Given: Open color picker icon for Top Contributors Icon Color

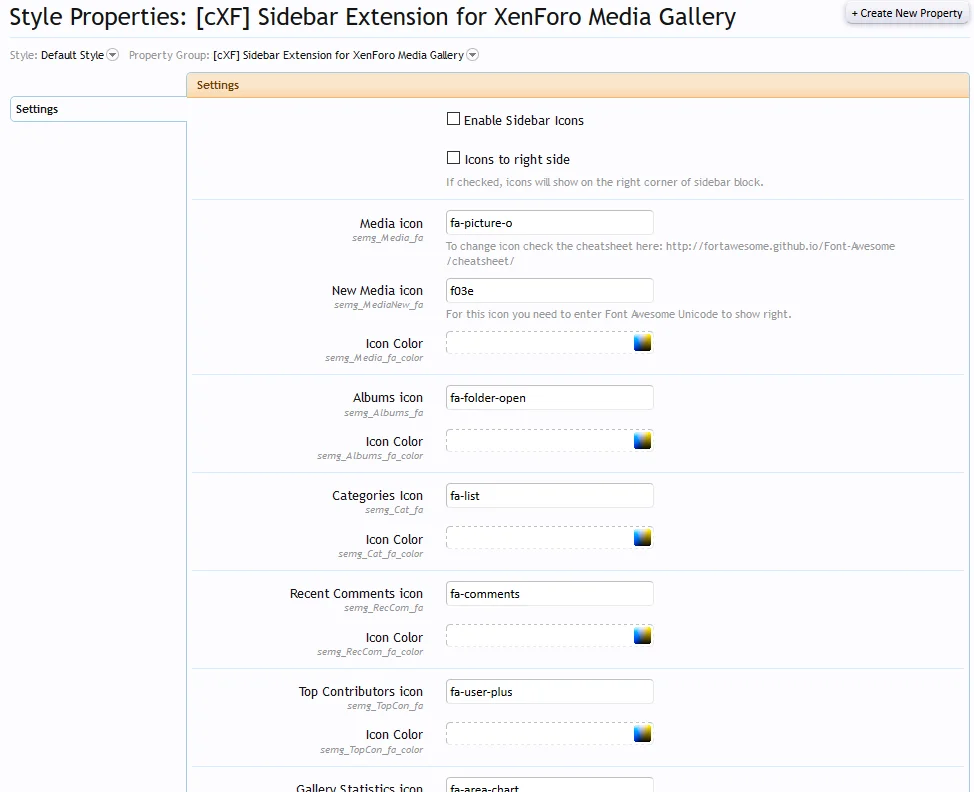Looking at the screenshot, I should (642, 734).
